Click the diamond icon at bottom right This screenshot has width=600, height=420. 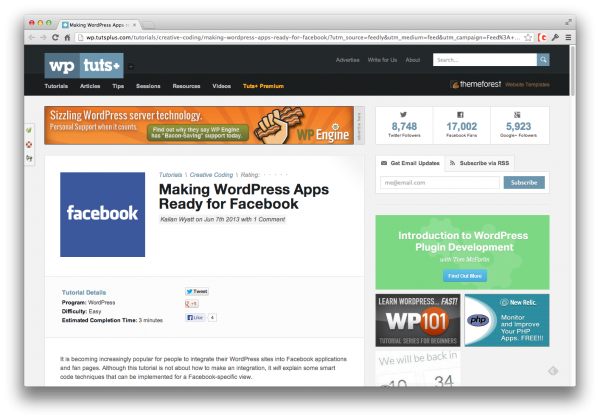tap(553, 371)
